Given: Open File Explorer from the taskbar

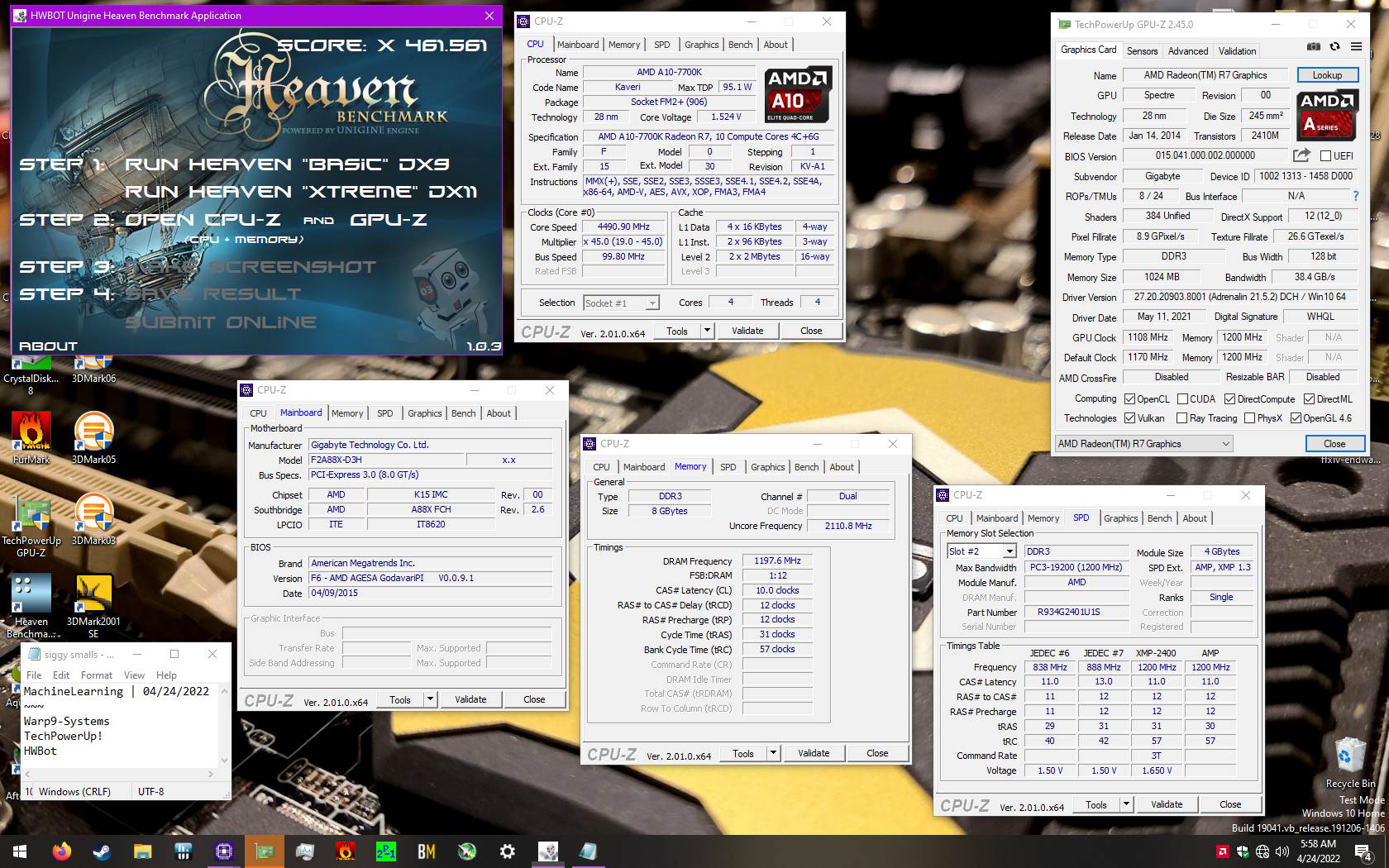Looking at the screenshot, I should pos(142,851).
